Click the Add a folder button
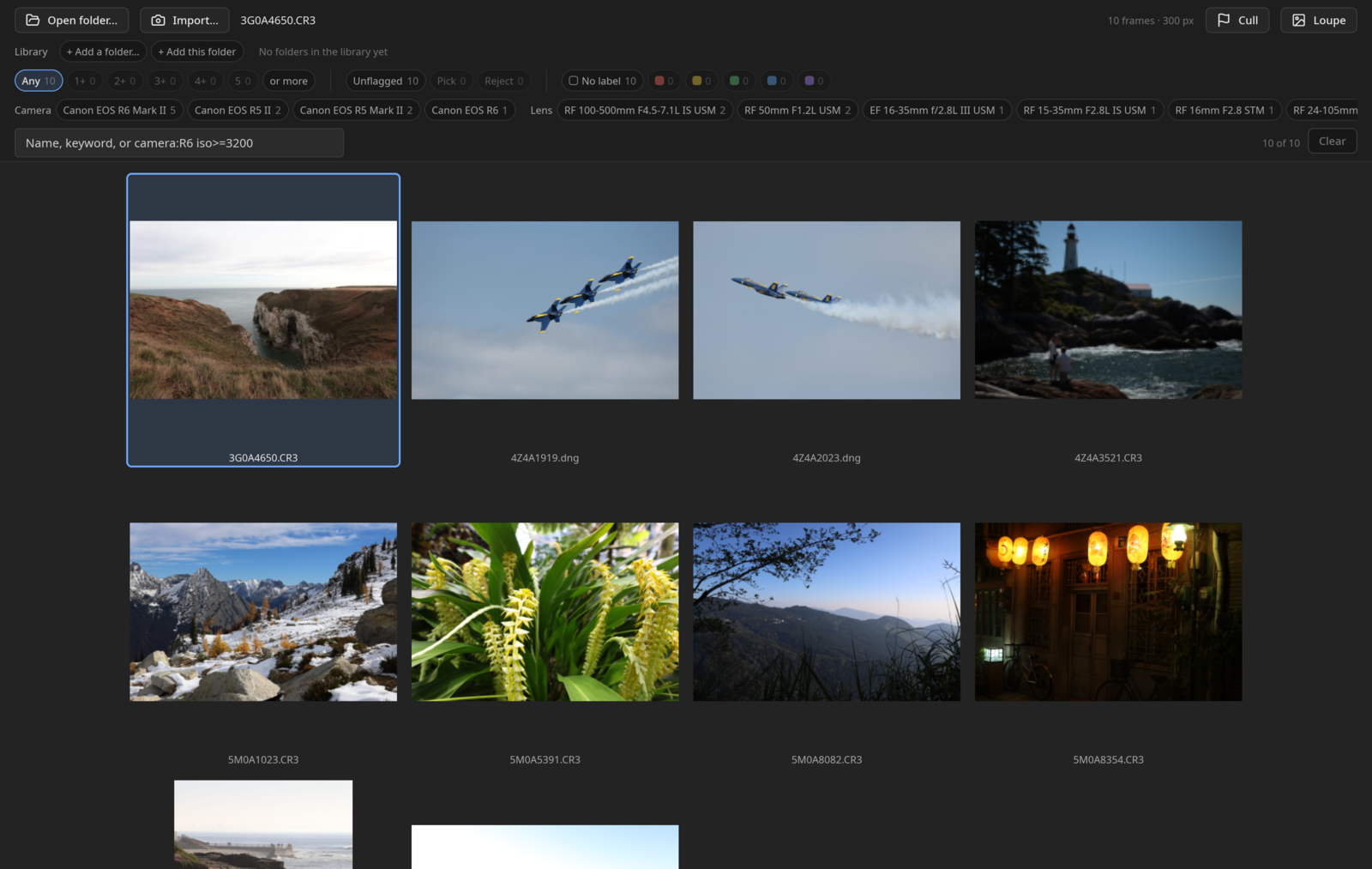This screenshot has height=869, width=1372. [103, 51]
